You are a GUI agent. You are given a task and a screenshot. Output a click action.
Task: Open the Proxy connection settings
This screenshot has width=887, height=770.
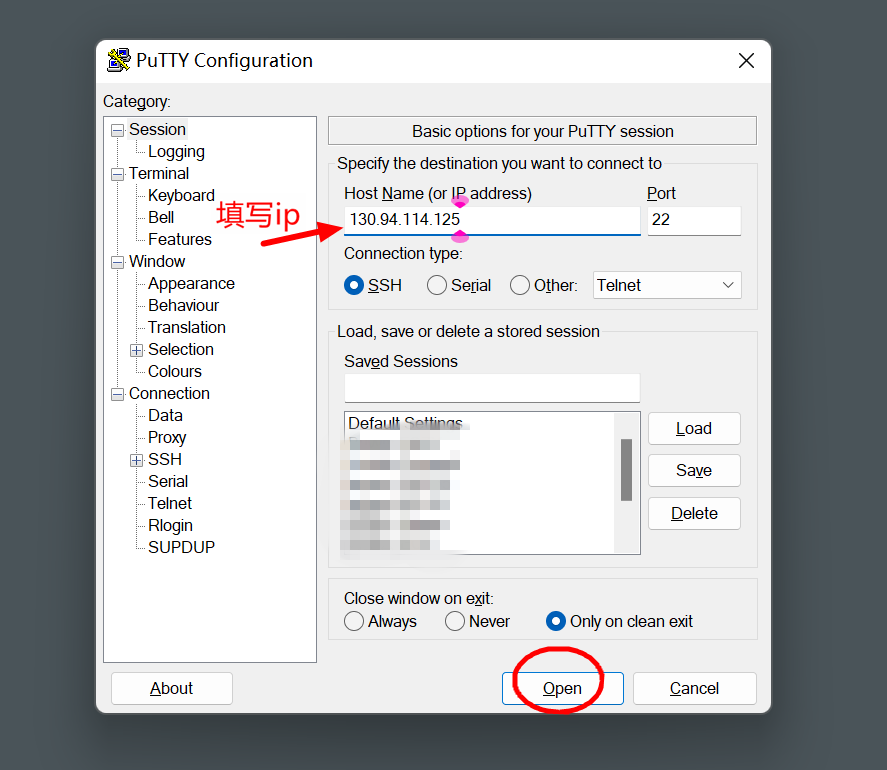pyautogui.click(x=167, y=438)
